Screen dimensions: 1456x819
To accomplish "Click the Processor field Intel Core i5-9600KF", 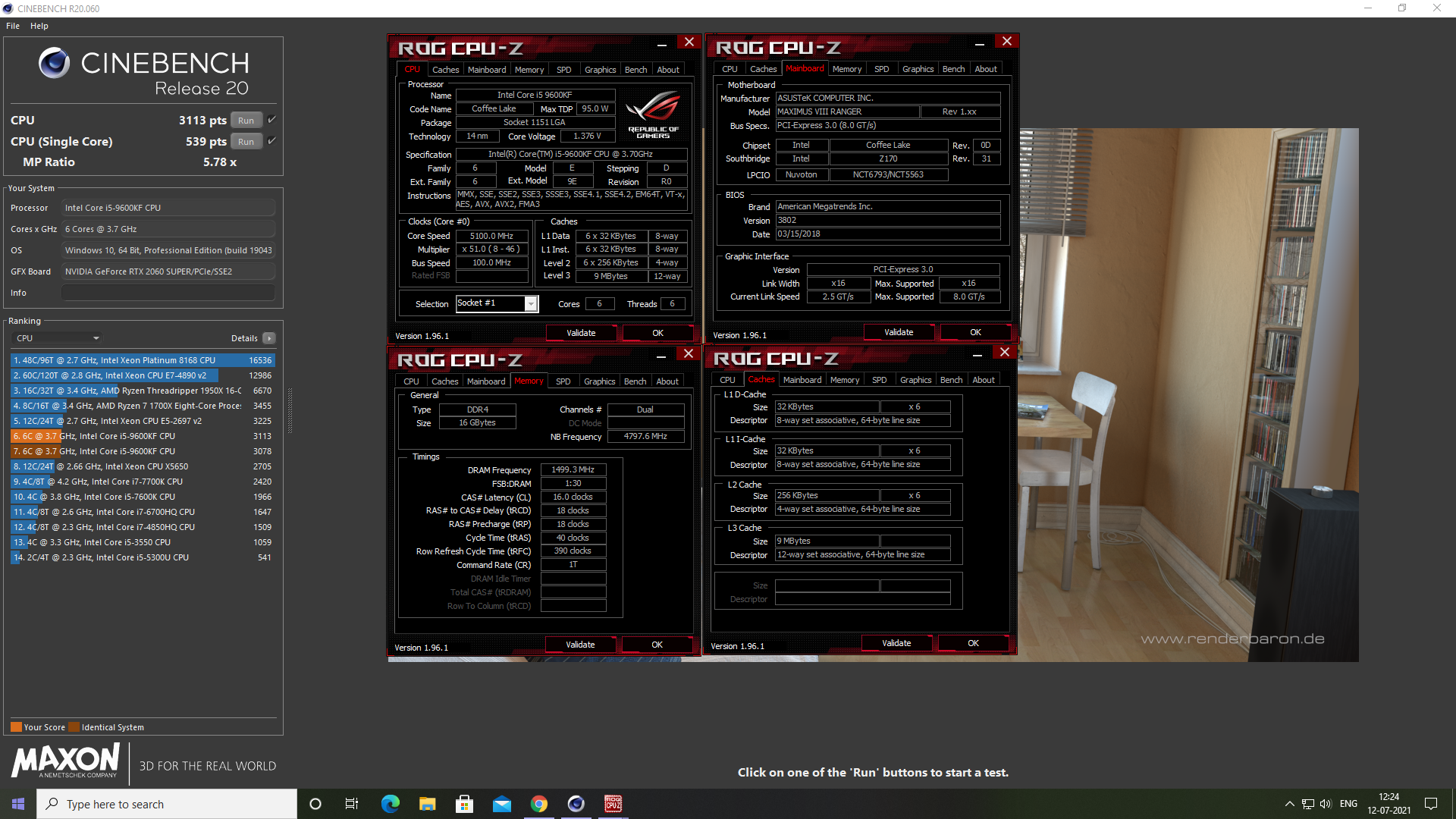I will 168,208.
